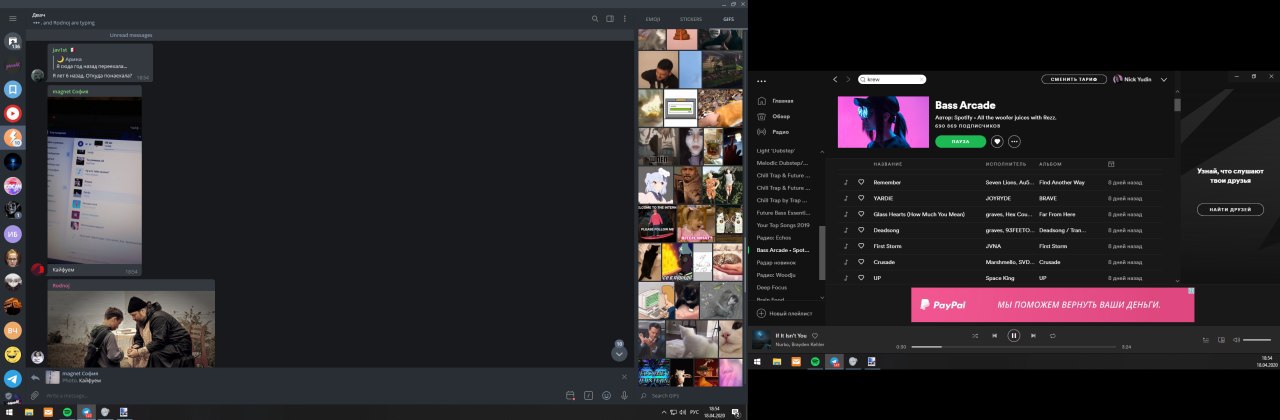
Task: Open scheduled messages calendar icon in Telegram
Action: pos(570,395)
